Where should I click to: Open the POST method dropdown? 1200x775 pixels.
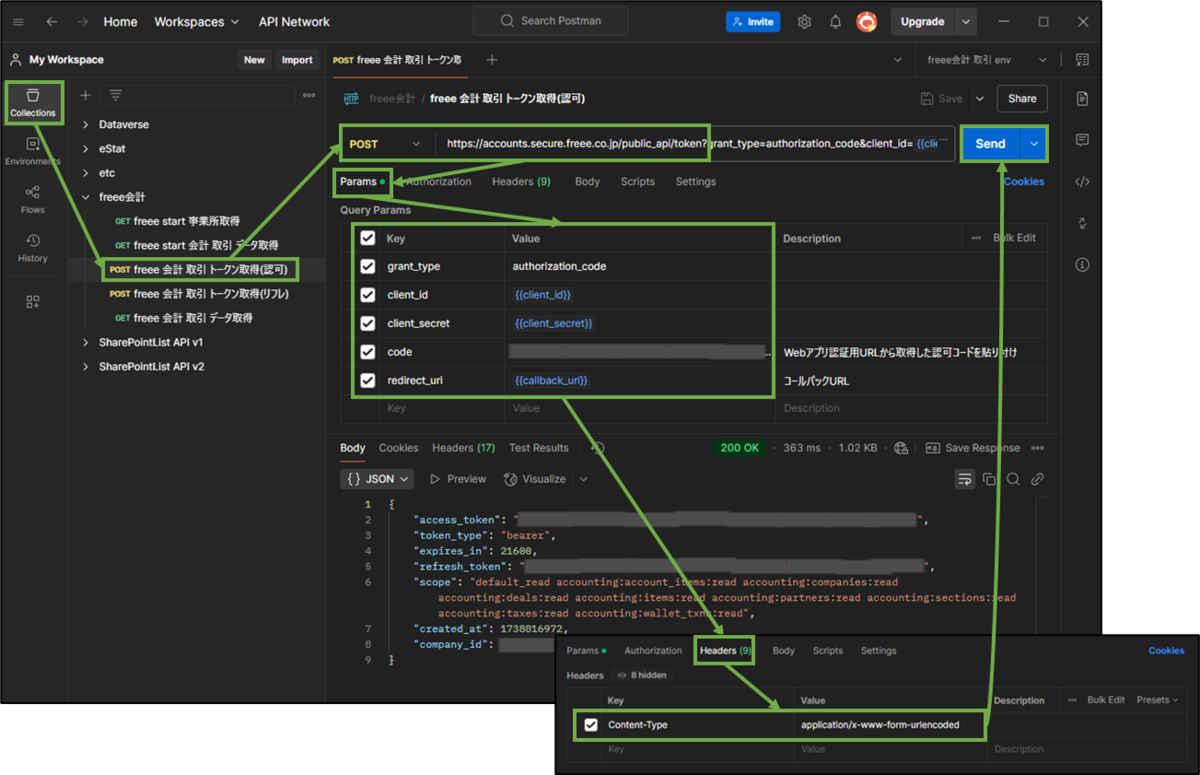pos(386,144)
